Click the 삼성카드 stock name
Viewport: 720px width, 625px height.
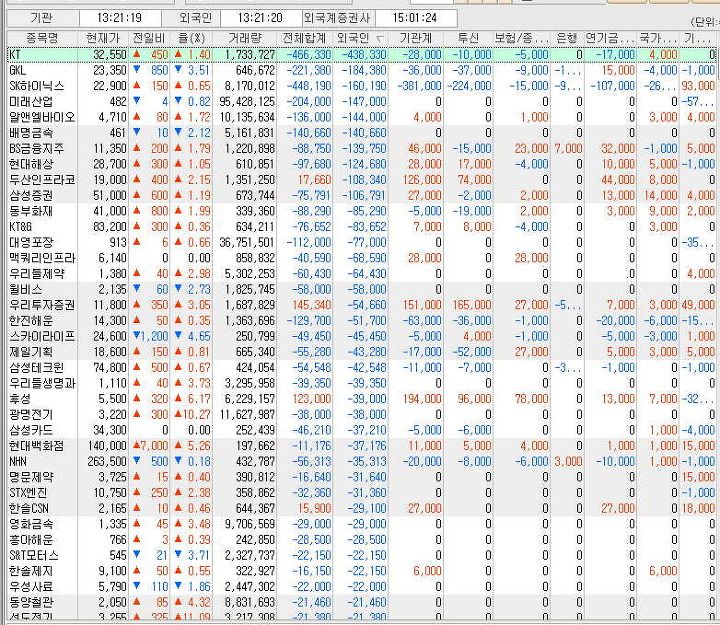31,430
